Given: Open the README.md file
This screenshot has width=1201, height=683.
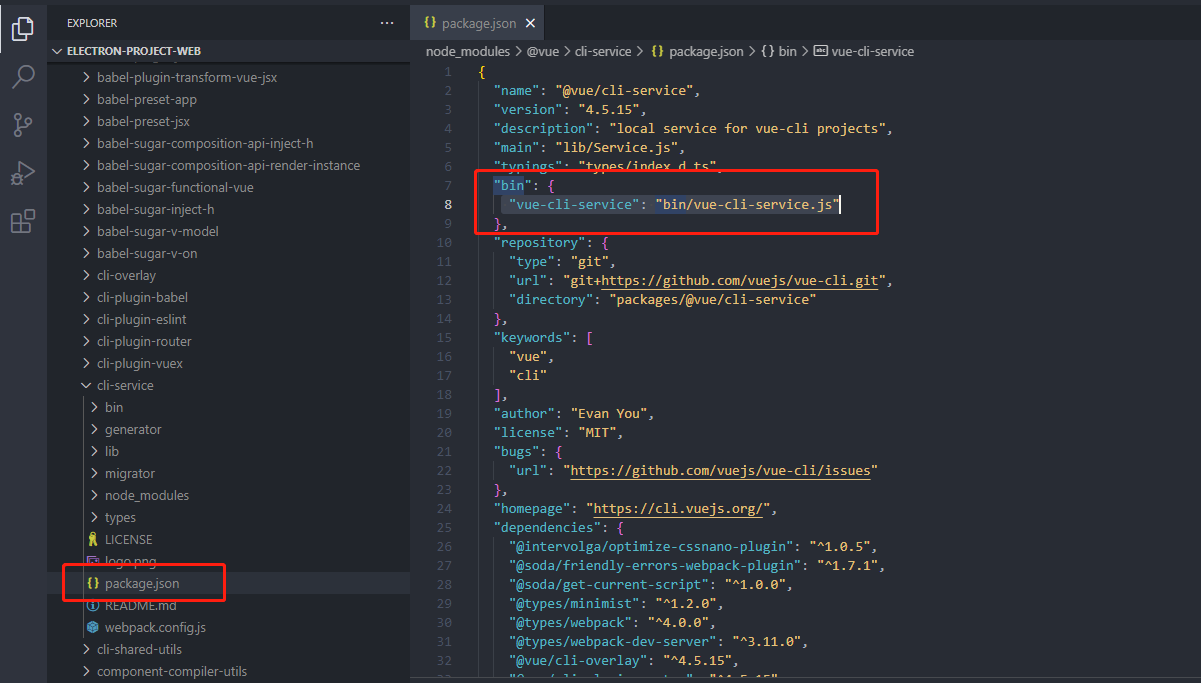Looking at the screenshot, I should (140, 605).
